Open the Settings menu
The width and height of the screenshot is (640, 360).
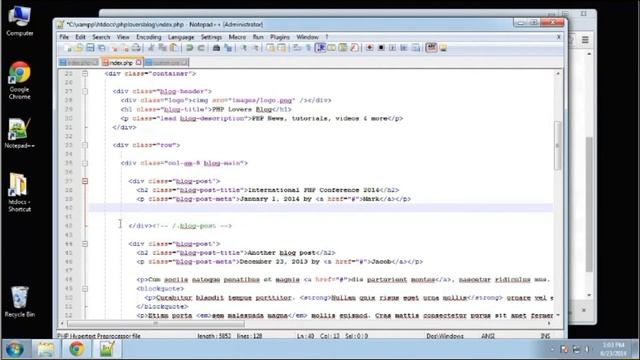(211, 37)
